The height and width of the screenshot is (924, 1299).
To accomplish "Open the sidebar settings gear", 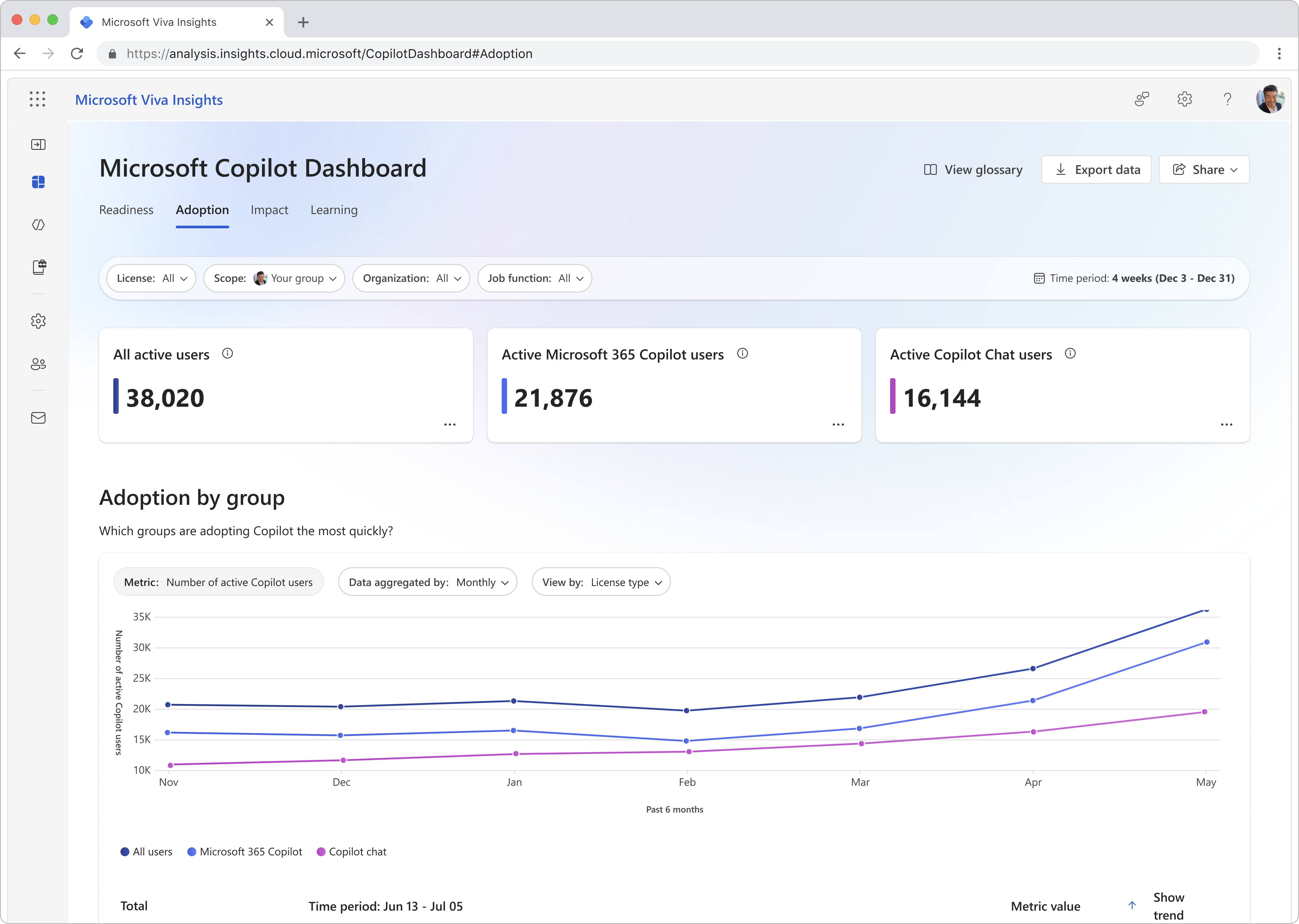I will [38, 321].
